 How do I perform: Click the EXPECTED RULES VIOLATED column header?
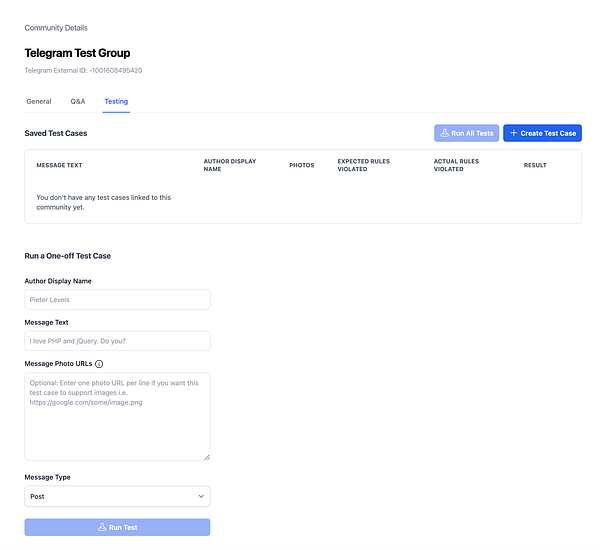[x=364, y=165]
